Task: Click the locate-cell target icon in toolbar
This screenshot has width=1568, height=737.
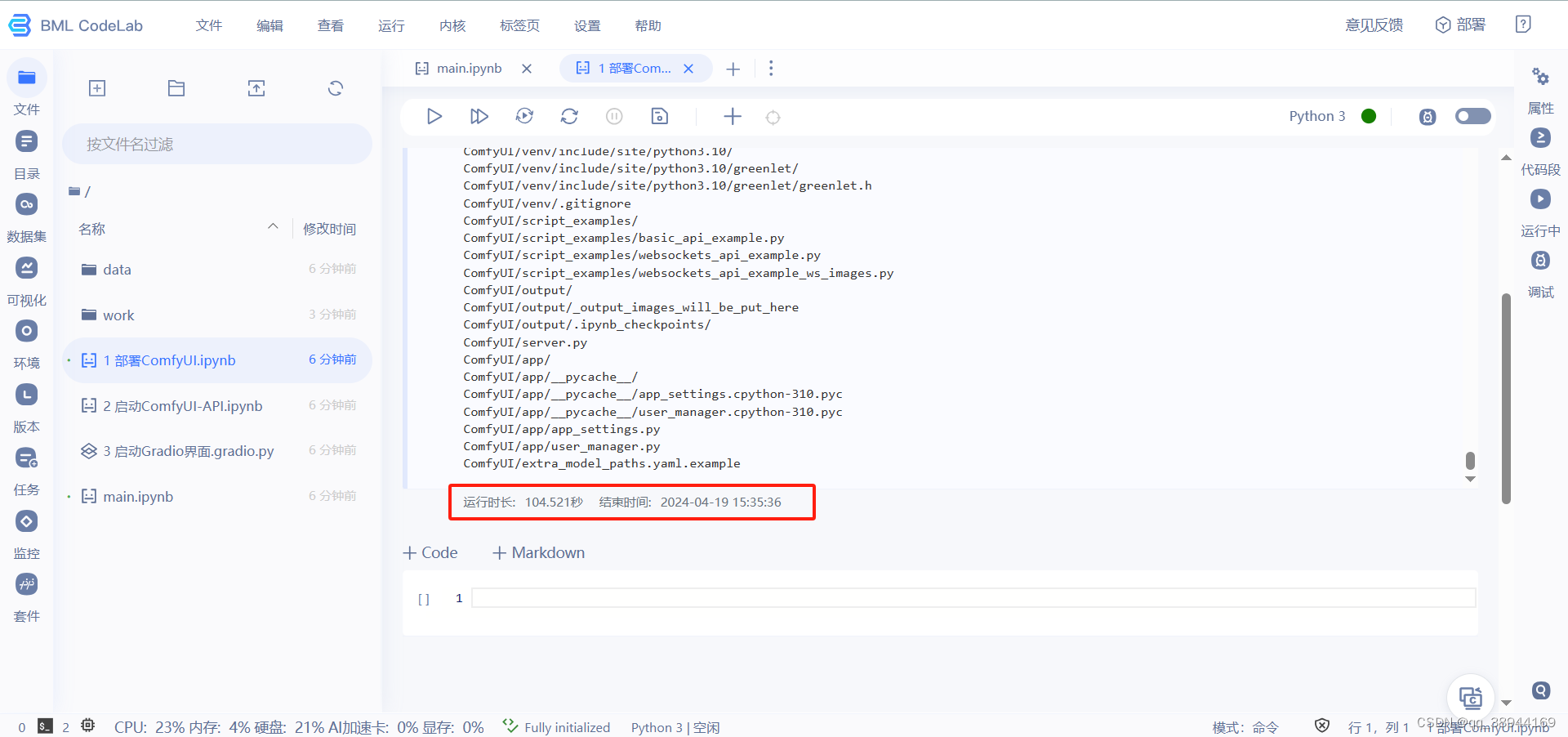Action: 773,118
